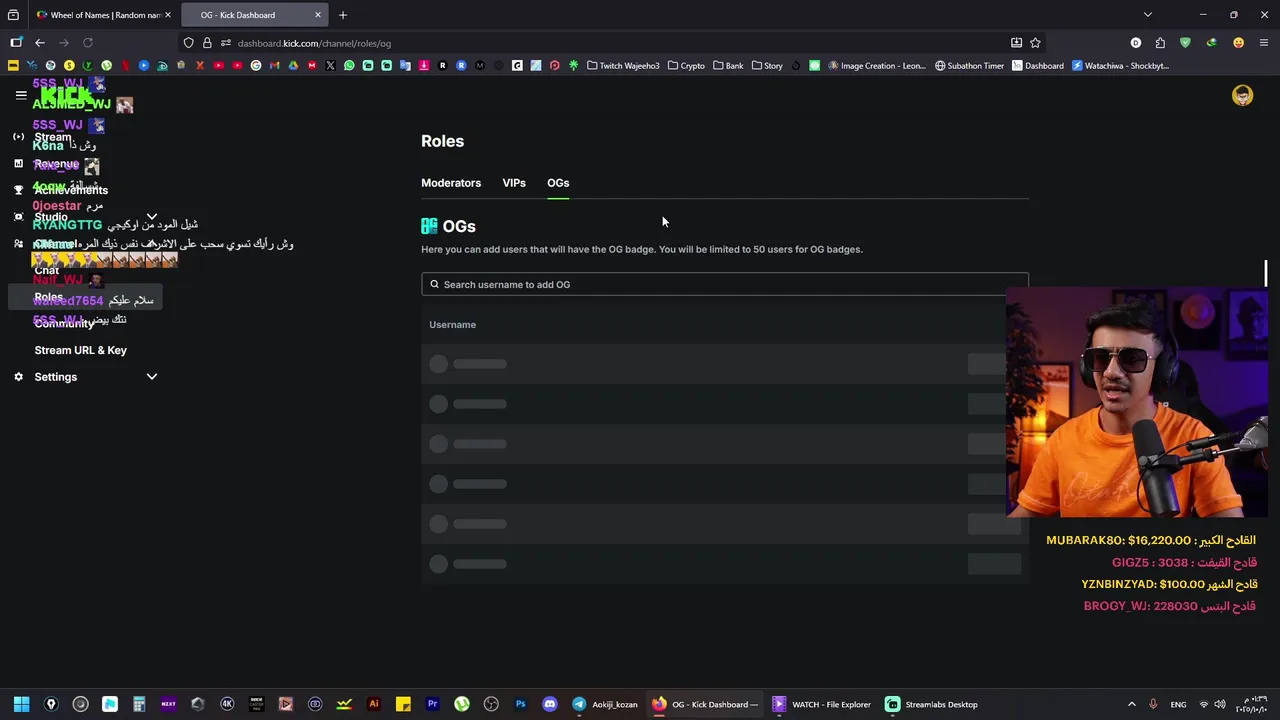Click the new tab plus button
This screenshot has width=1280, height=720.
click(343, 15)
